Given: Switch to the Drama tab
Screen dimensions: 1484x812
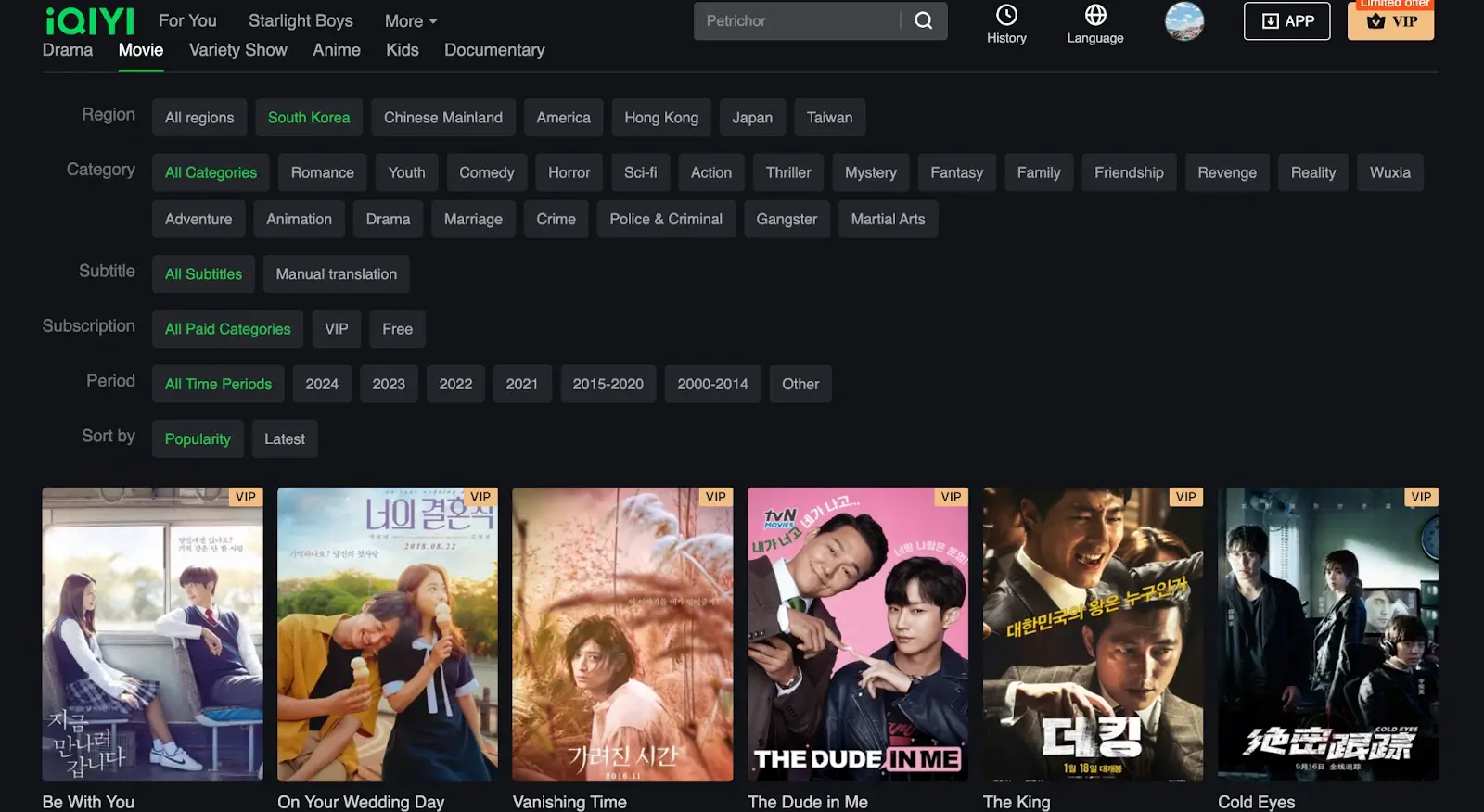Looking at the screenshot, I should pos(68,50).
